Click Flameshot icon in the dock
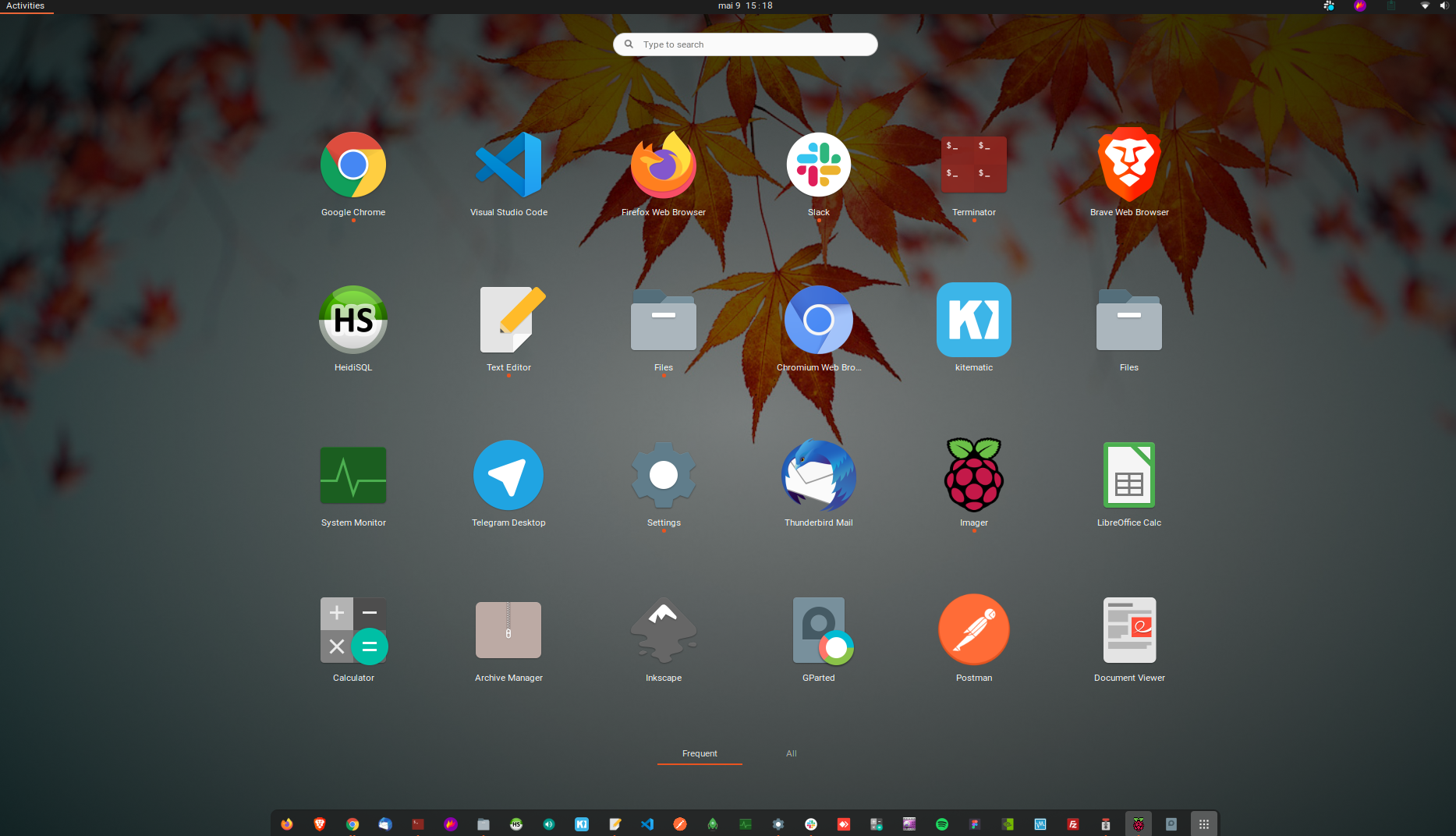 coord(451,824)
